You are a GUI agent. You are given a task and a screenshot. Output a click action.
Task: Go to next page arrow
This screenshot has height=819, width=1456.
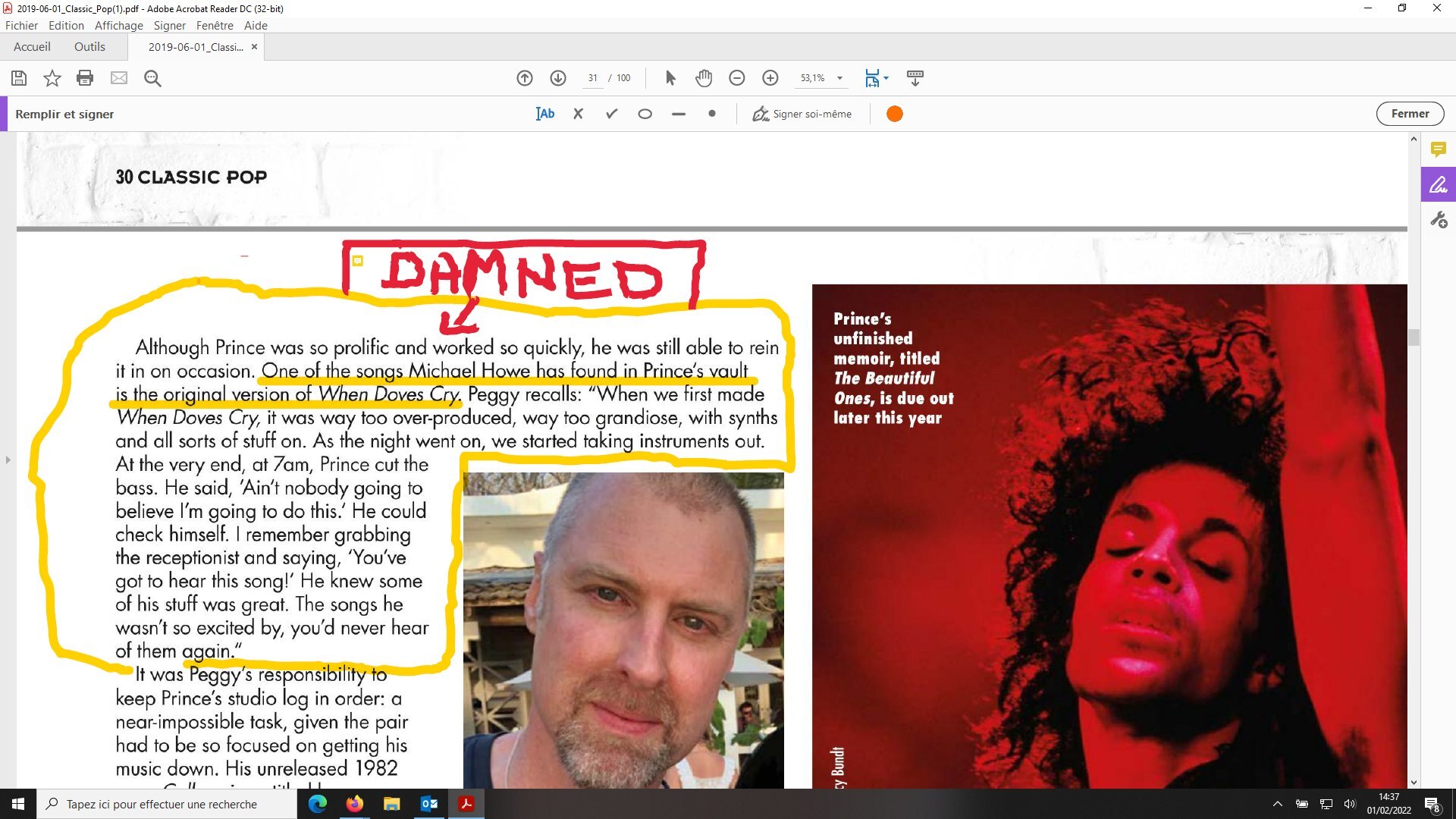(558, 78)
